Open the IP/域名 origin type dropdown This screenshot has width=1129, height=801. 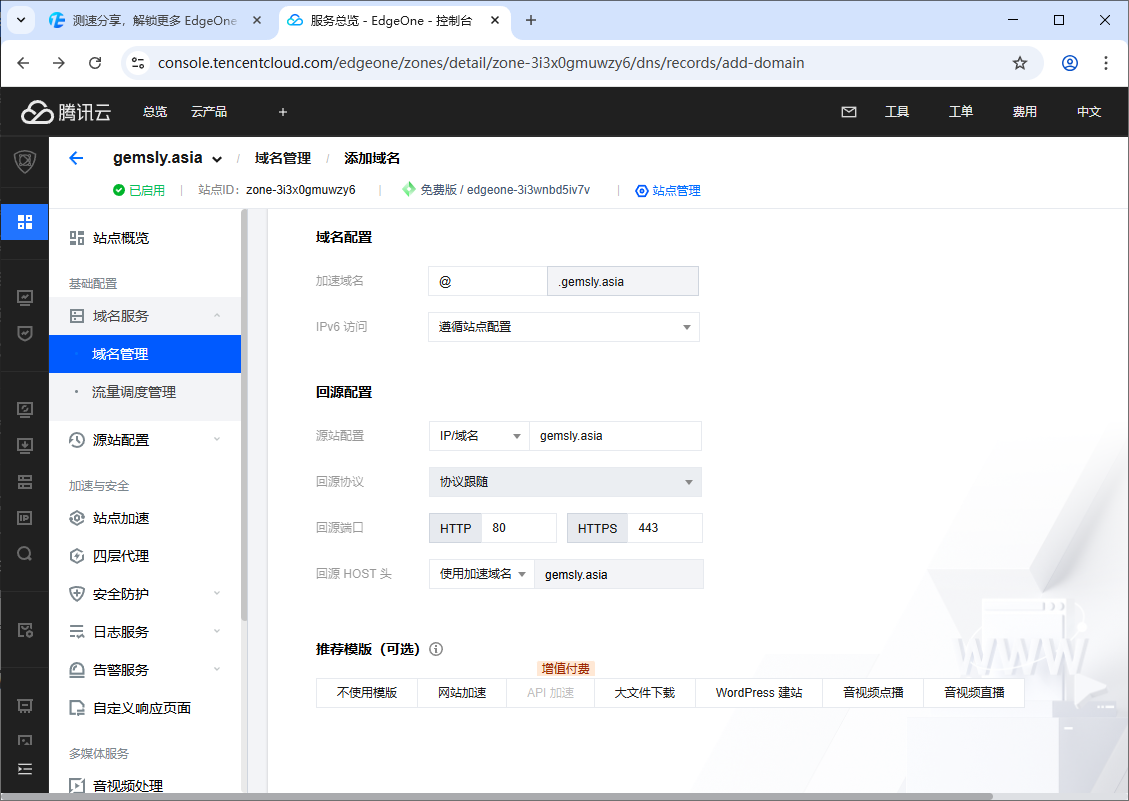[478, 436]
